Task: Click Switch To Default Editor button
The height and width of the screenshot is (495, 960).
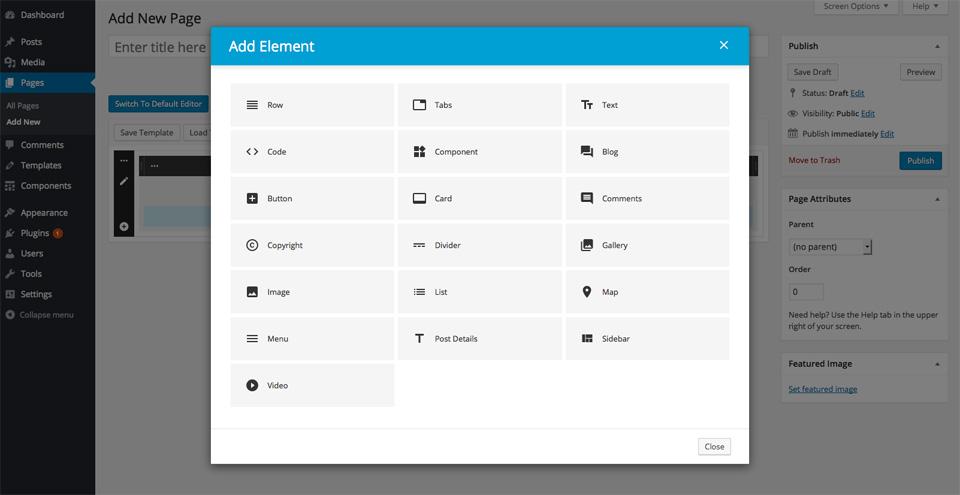Action: point(159,104)
